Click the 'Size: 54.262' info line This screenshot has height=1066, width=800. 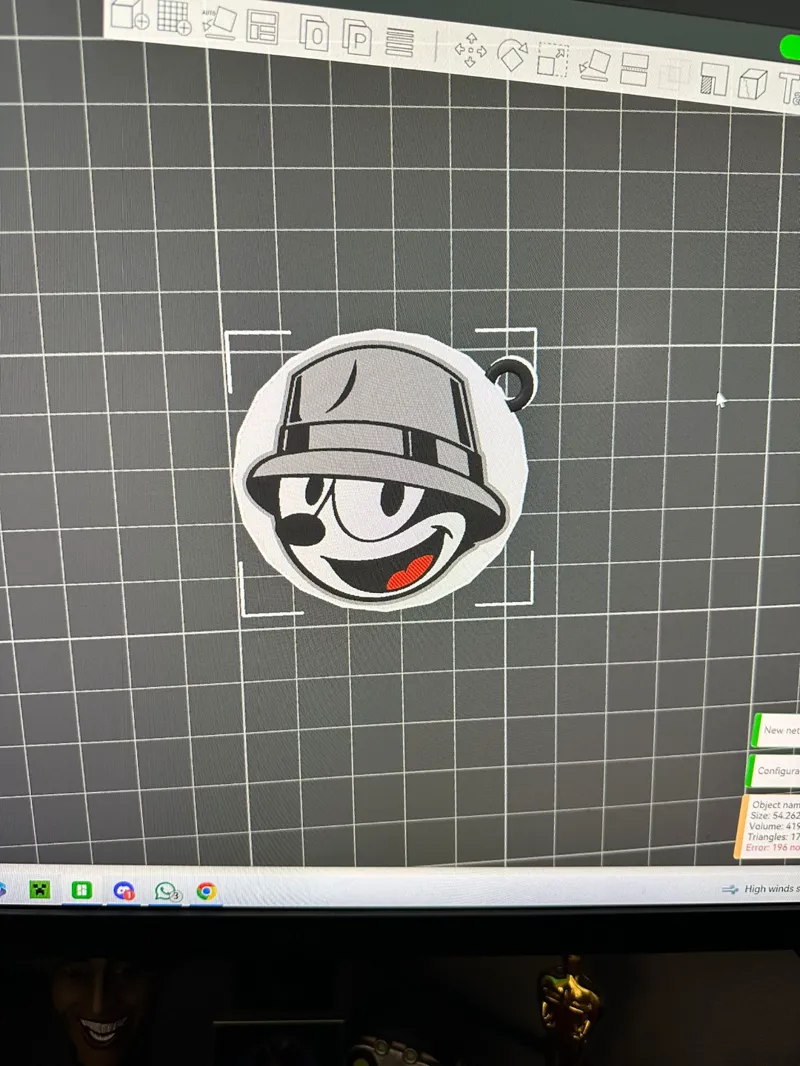[774, 815]
